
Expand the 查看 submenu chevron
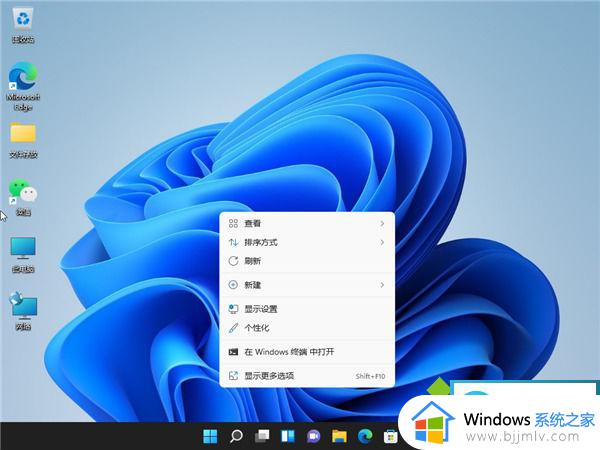click(x=382, y=223)
